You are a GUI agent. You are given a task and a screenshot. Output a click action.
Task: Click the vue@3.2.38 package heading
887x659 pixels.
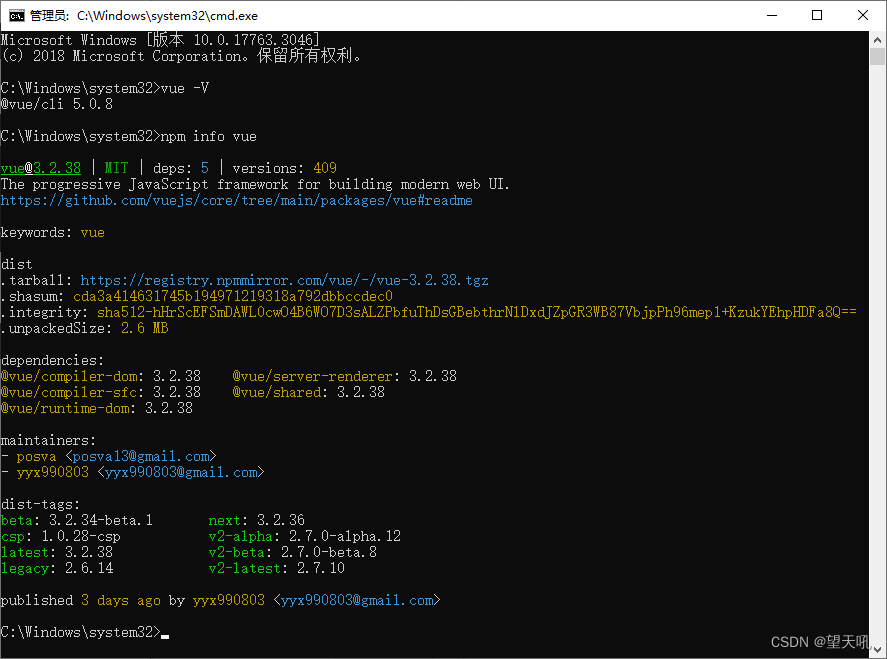point(41,168)
